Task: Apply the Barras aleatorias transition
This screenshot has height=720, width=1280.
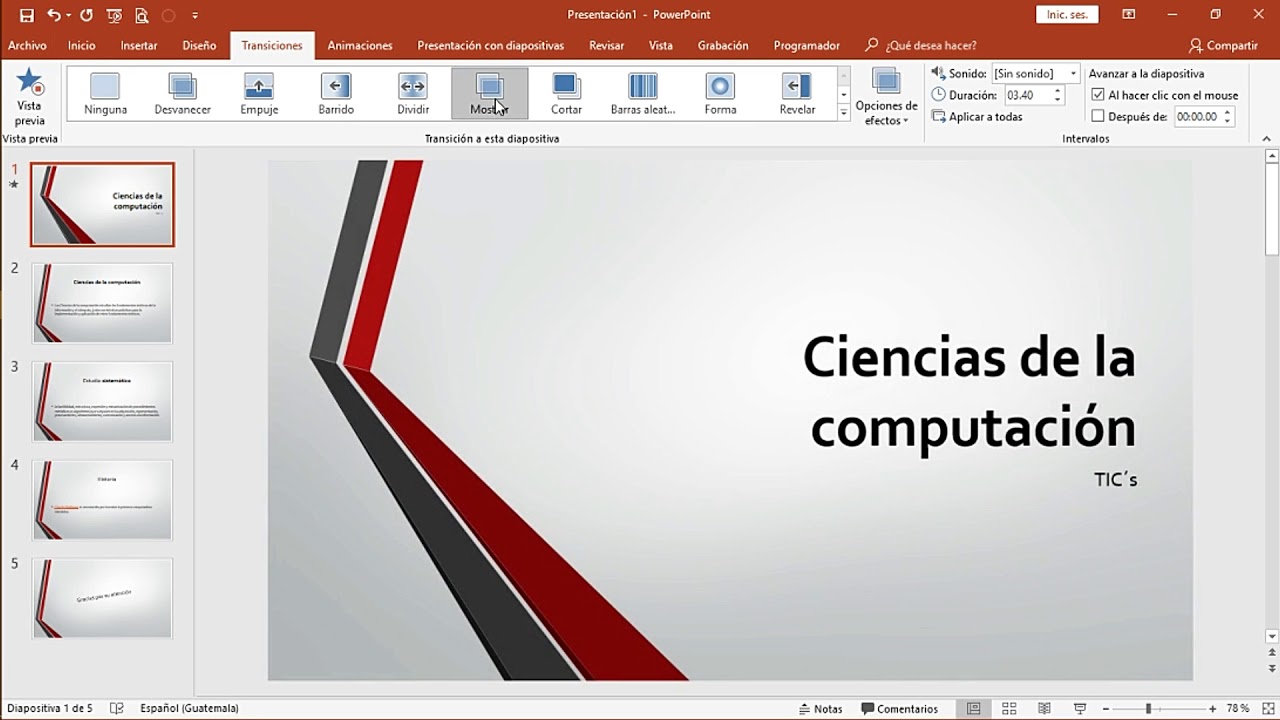Action: (x=643, y=93)
